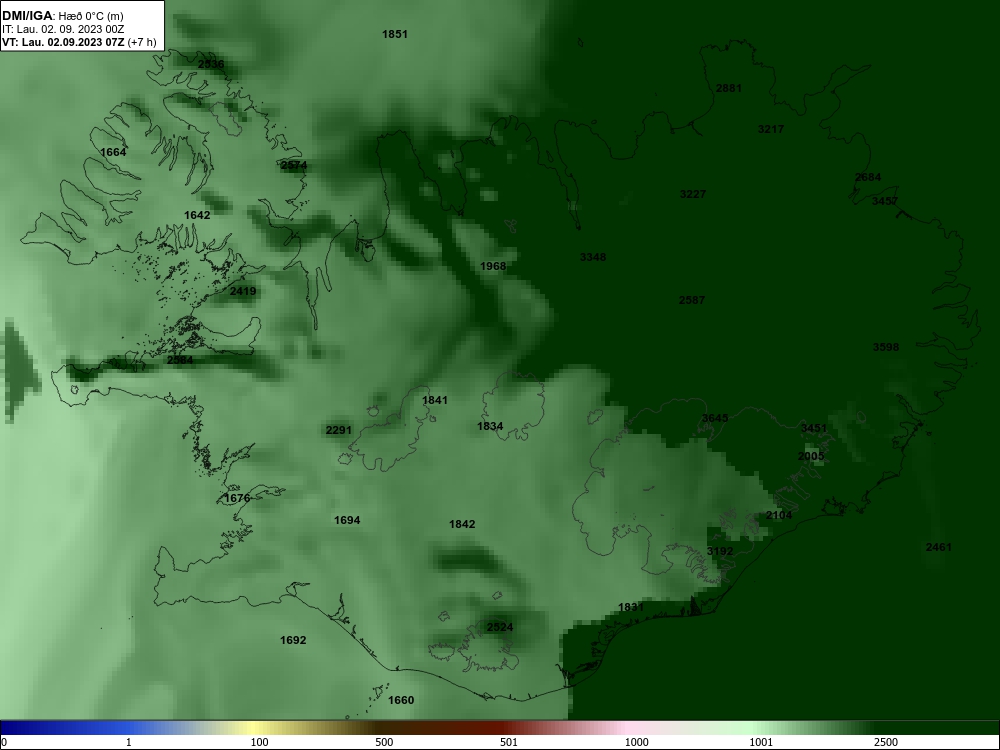
Task: Click the color scale label 0
Action: coord(4,743)
